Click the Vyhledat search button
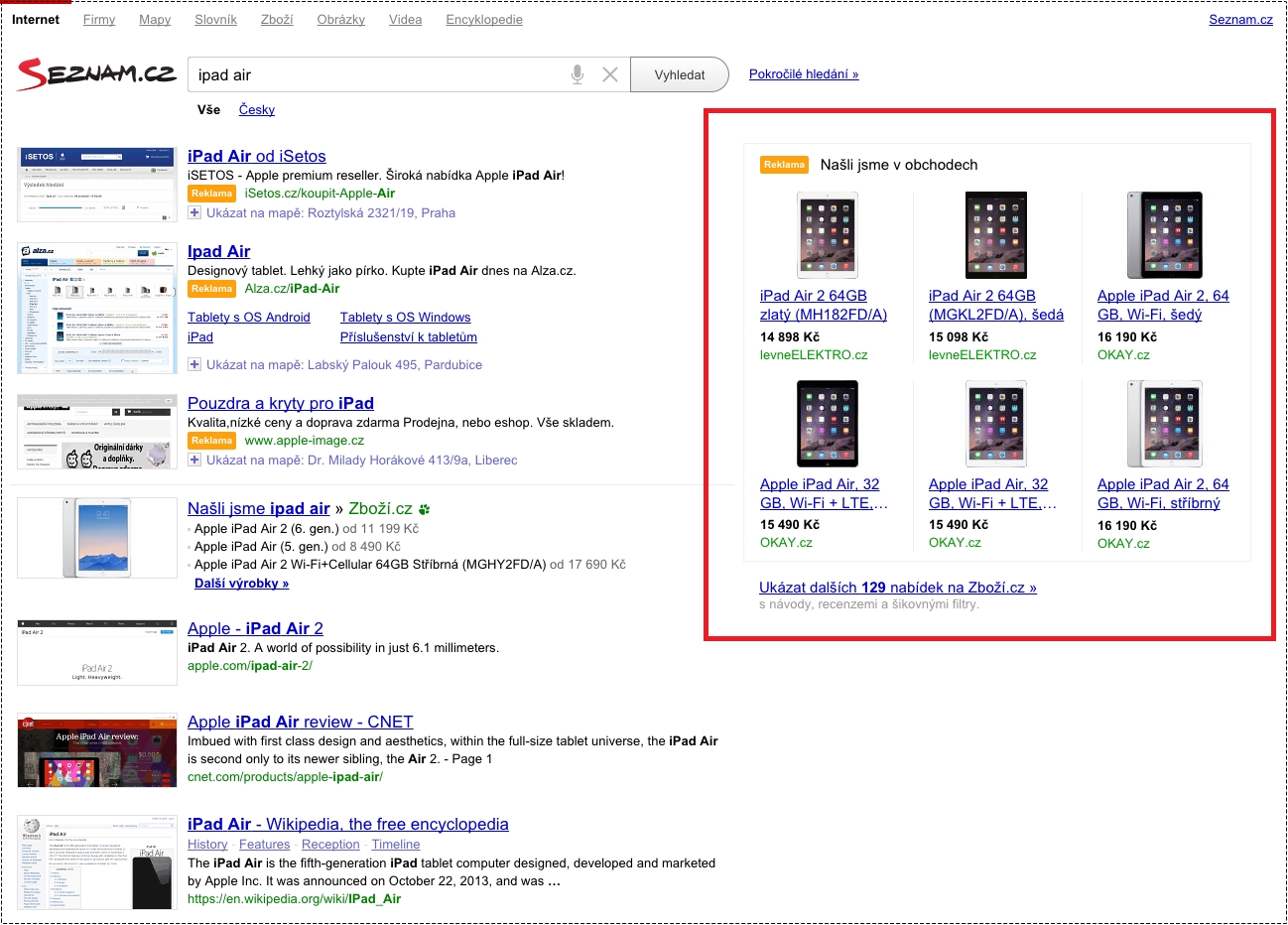1288x925 pixels. tap(680, 74)
